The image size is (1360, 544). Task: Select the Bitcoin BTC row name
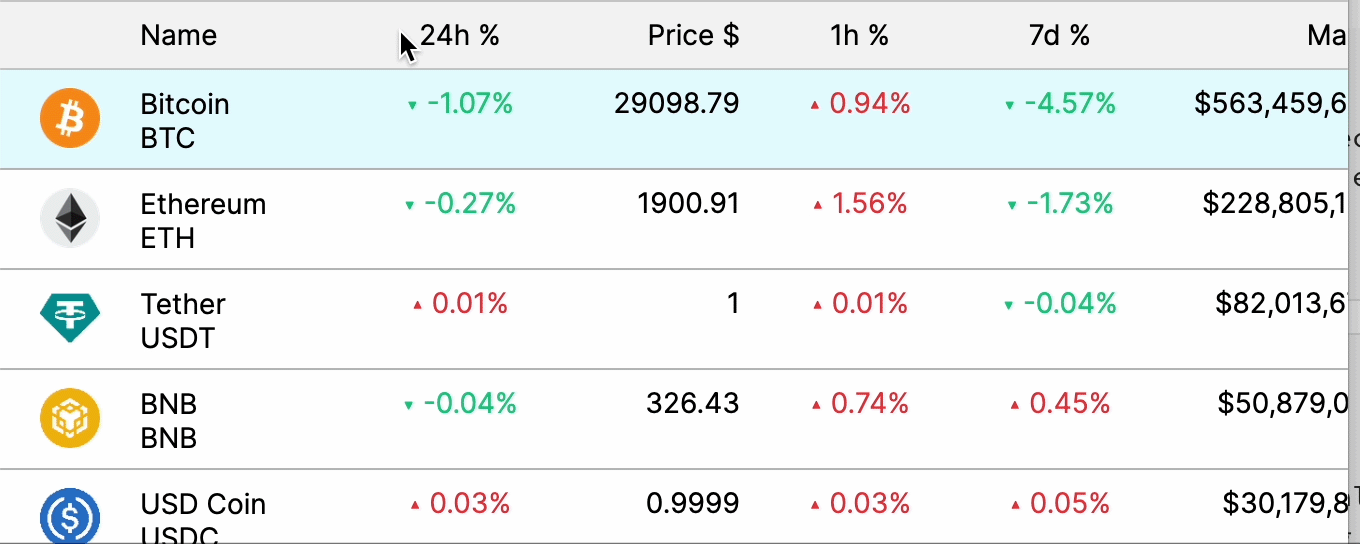(185, 121)
